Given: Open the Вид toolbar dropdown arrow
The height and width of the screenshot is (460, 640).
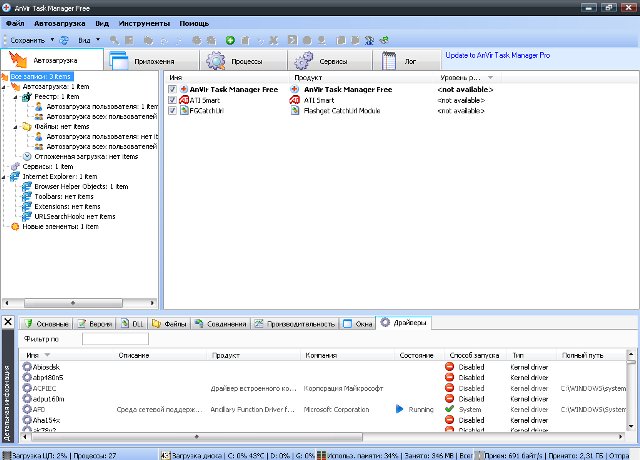Looking at the screenshot, I should (98, 40).
